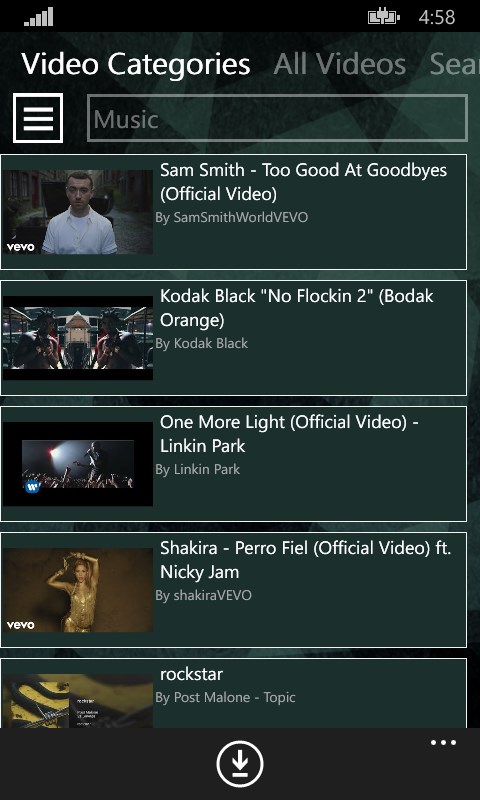Open the hamburger menu icon
Viewport: 480px width, 800px height.
click(38, 118)
